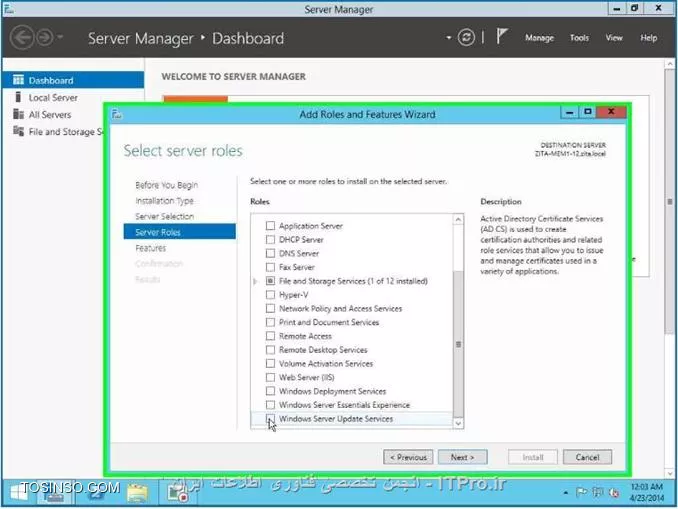
Task: Click the Action Center flag in system tray
Action: coord(582,492)
